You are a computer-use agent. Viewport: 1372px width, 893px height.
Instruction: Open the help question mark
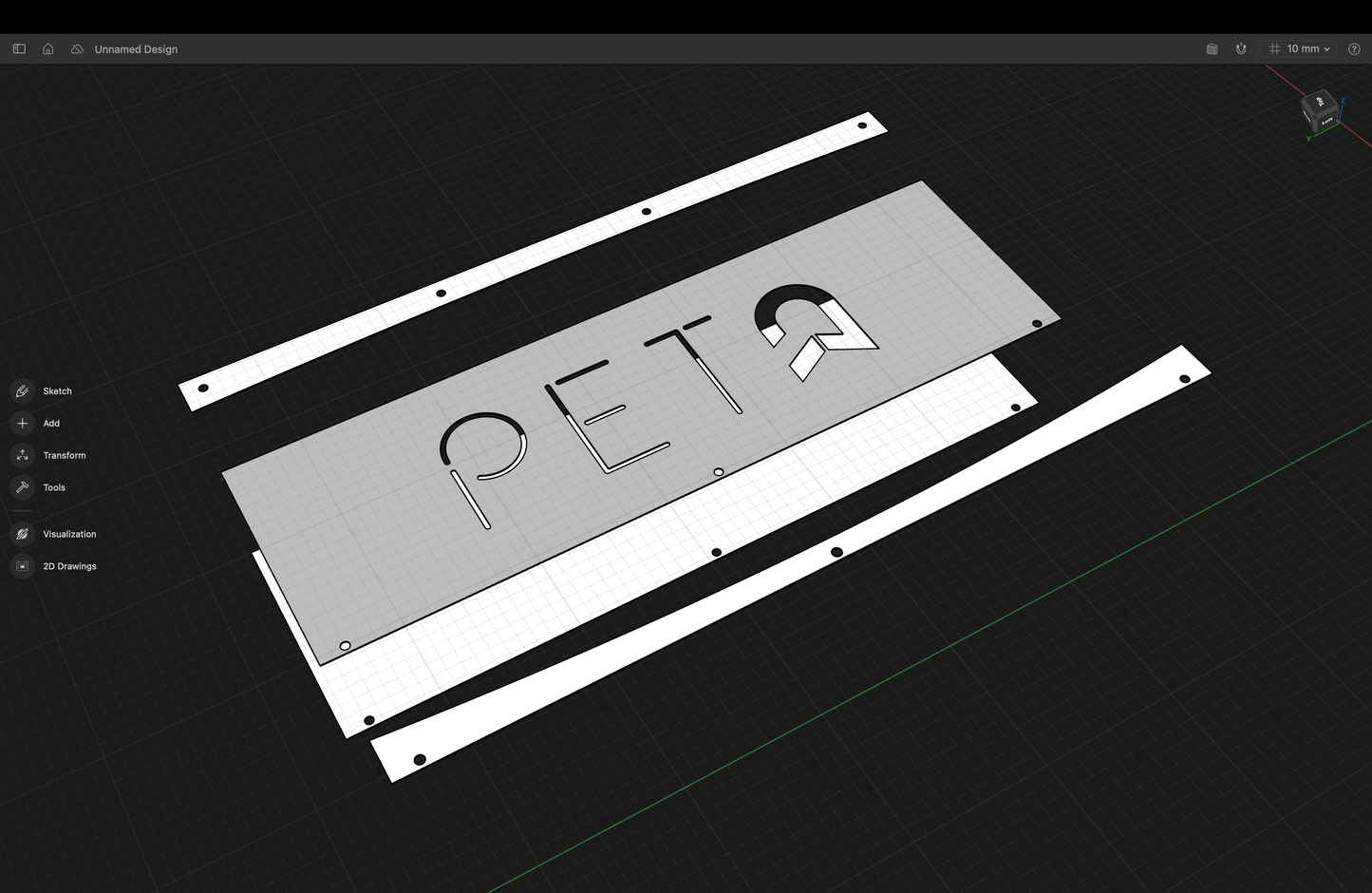coord(1354,48)
